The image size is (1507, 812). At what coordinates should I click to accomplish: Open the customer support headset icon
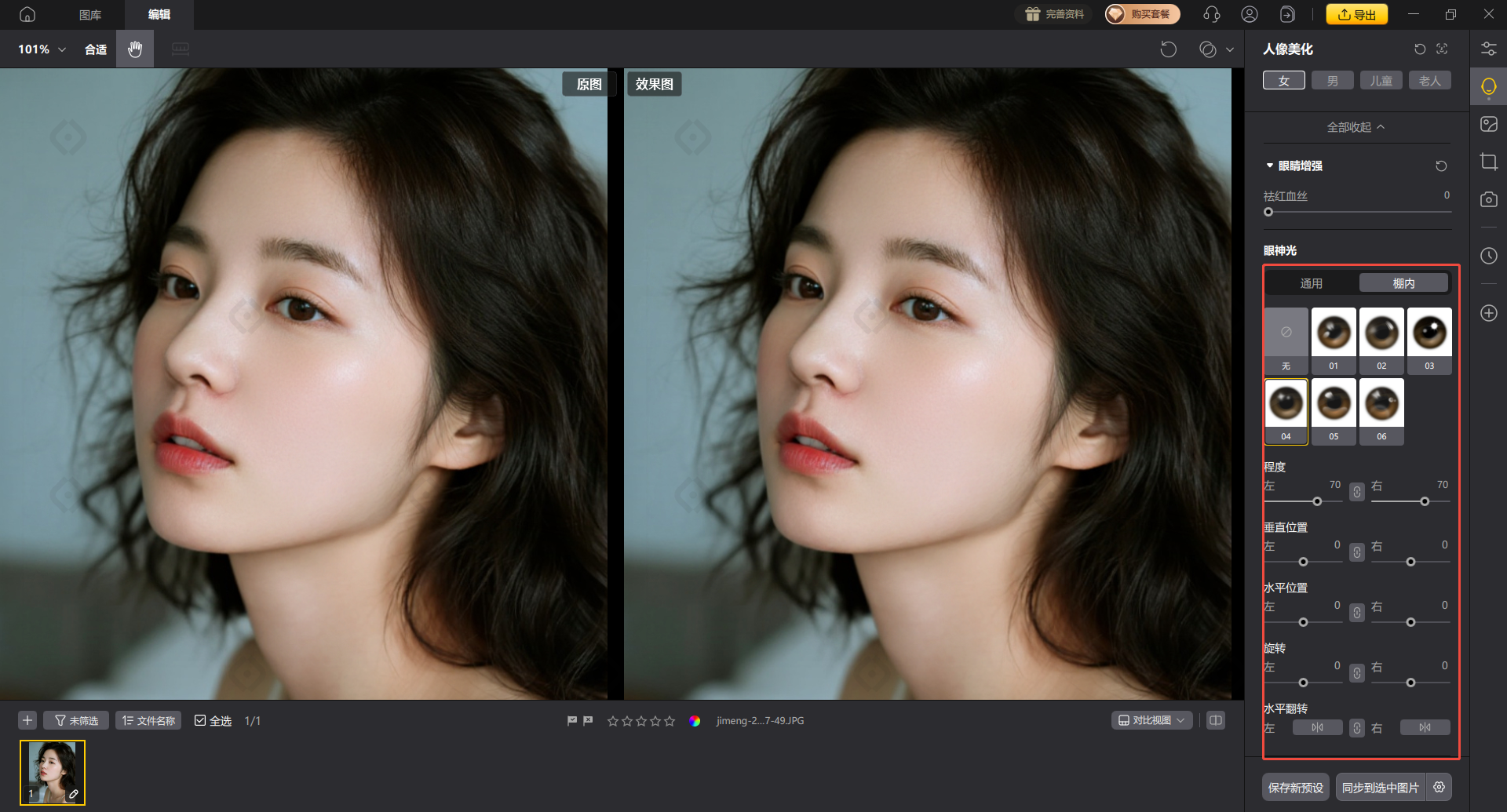1212,14
